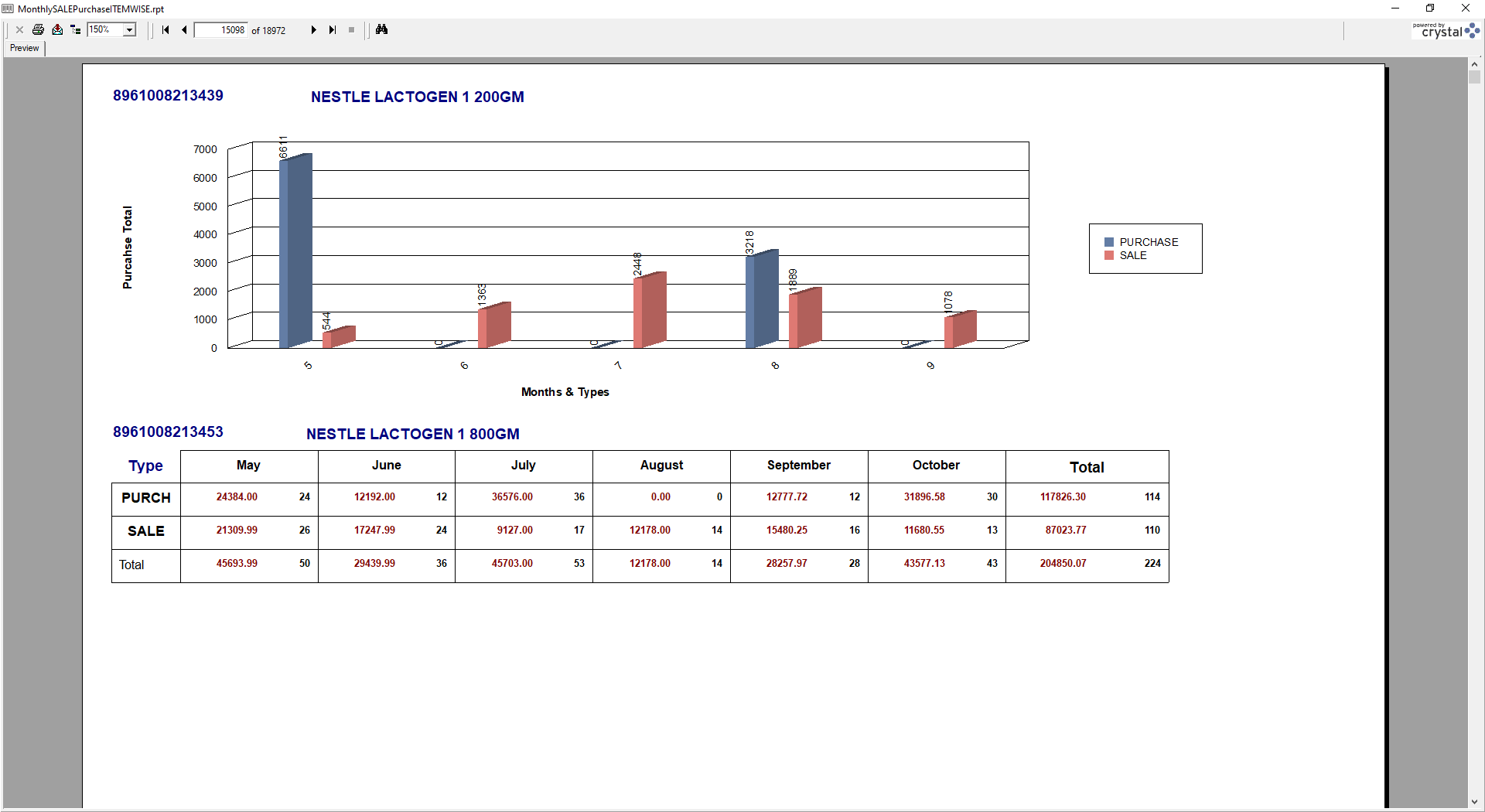
Task: Click the August column header
Action: click(661, 466)
